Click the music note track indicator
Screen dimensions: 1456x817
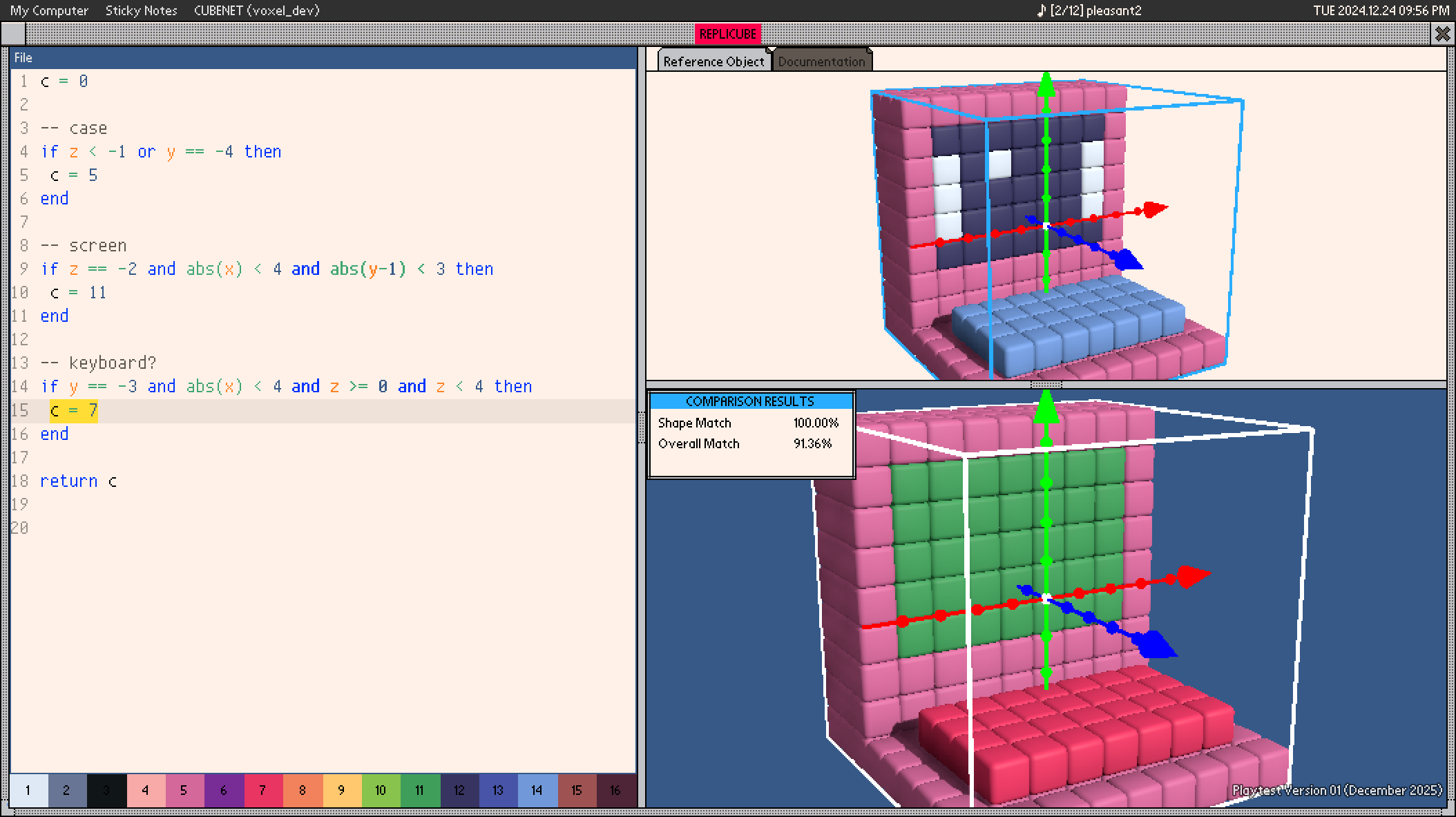coord(1089,10)
